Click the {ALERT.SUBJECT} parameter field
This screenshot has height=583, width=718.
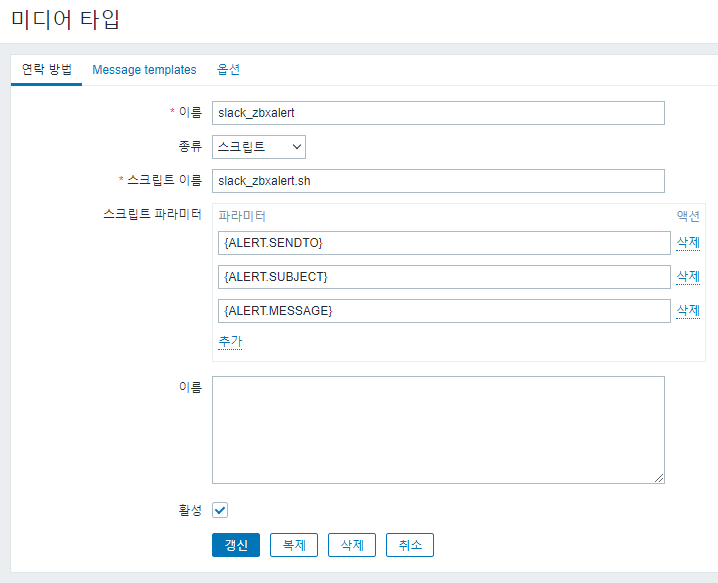pyautogui.click(x=444, y=277)
